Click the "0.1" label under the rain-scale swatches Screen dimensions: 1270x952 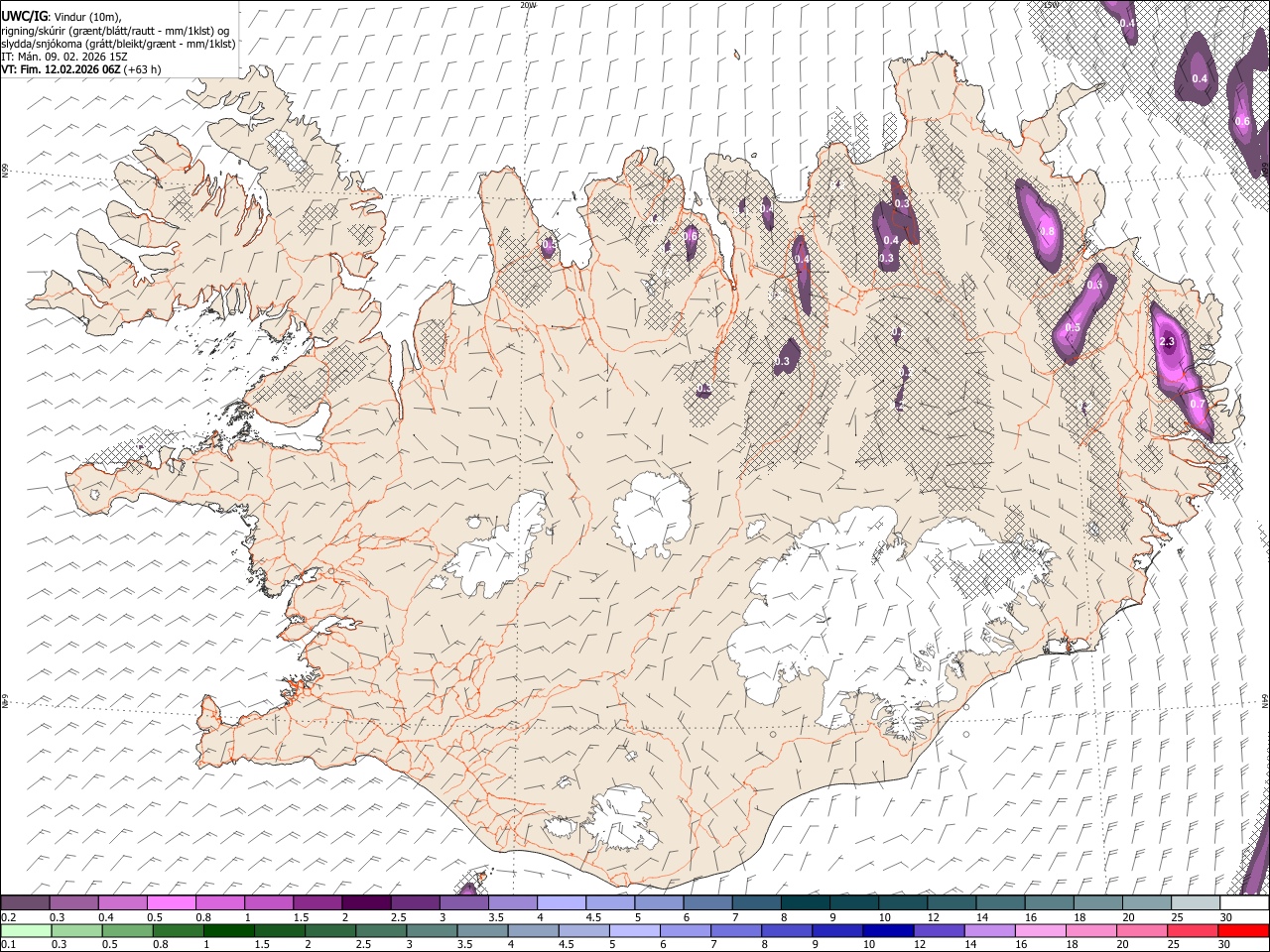click(x=9, y=945)
